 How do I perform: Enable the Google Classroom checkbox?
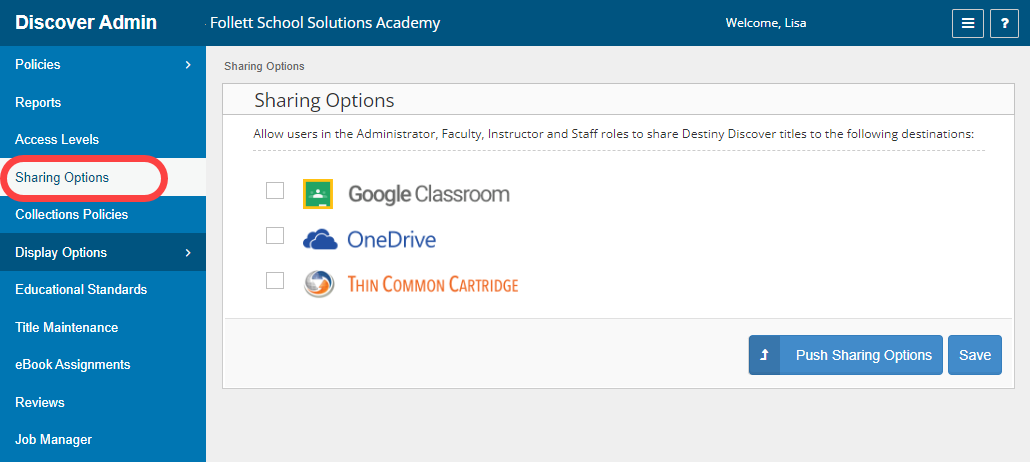(x=275, y=191)
